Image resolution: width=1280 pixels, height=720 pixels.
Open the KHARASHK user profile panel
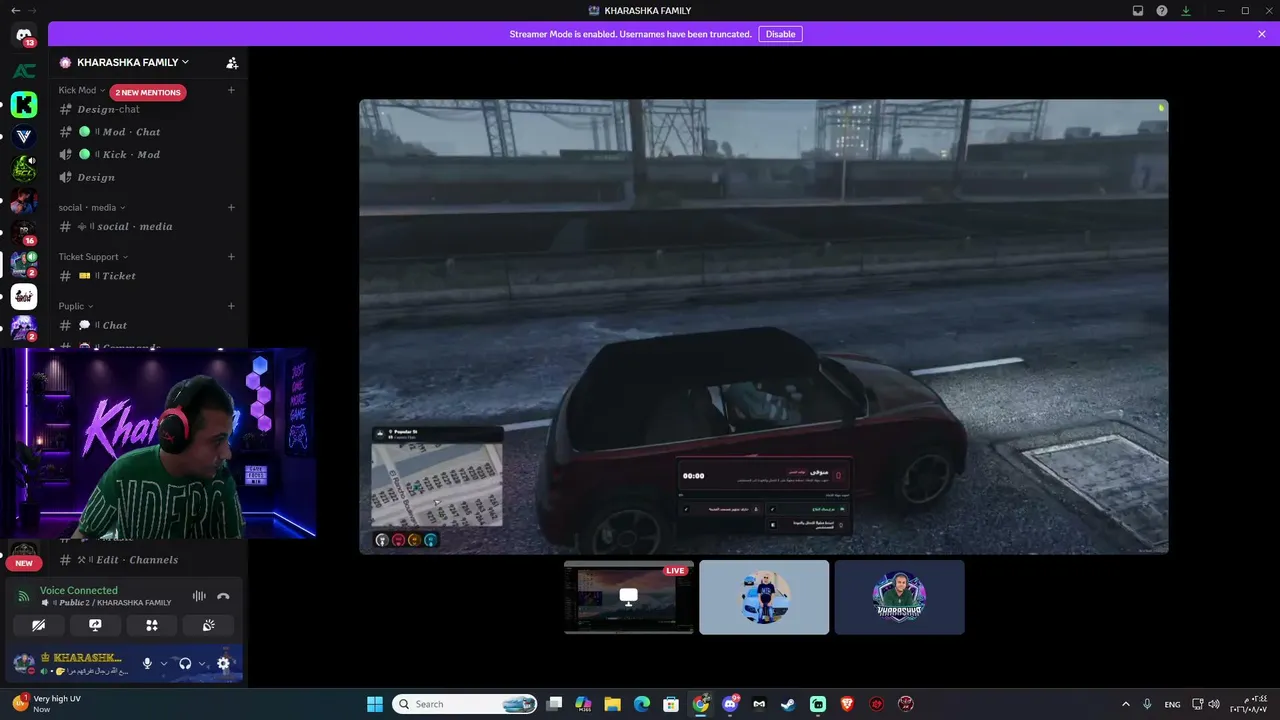[72, 663]
